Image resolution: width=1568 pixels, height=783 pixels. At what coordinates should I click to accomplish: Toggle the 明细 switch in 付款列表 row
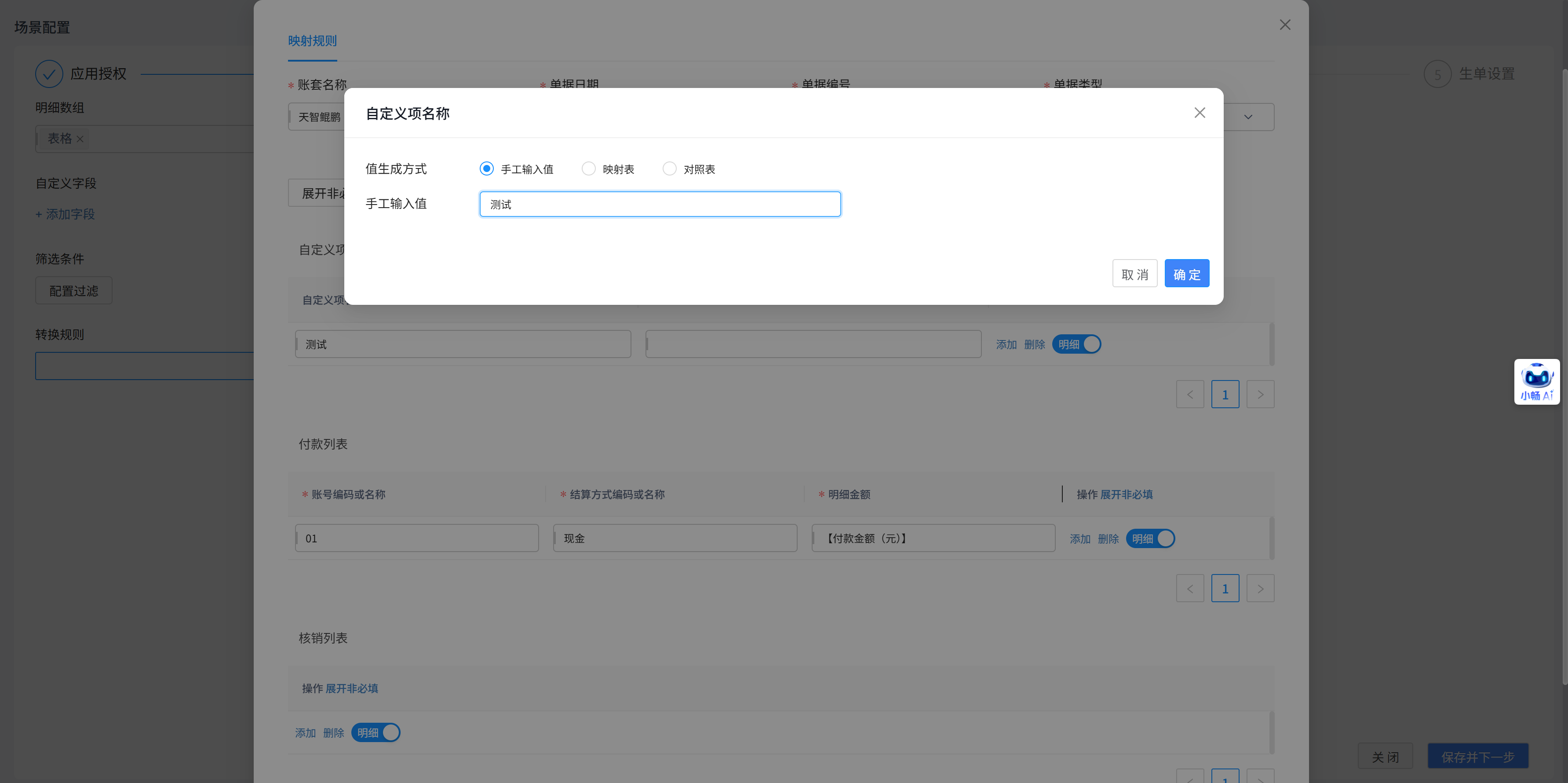point(1150,538)
